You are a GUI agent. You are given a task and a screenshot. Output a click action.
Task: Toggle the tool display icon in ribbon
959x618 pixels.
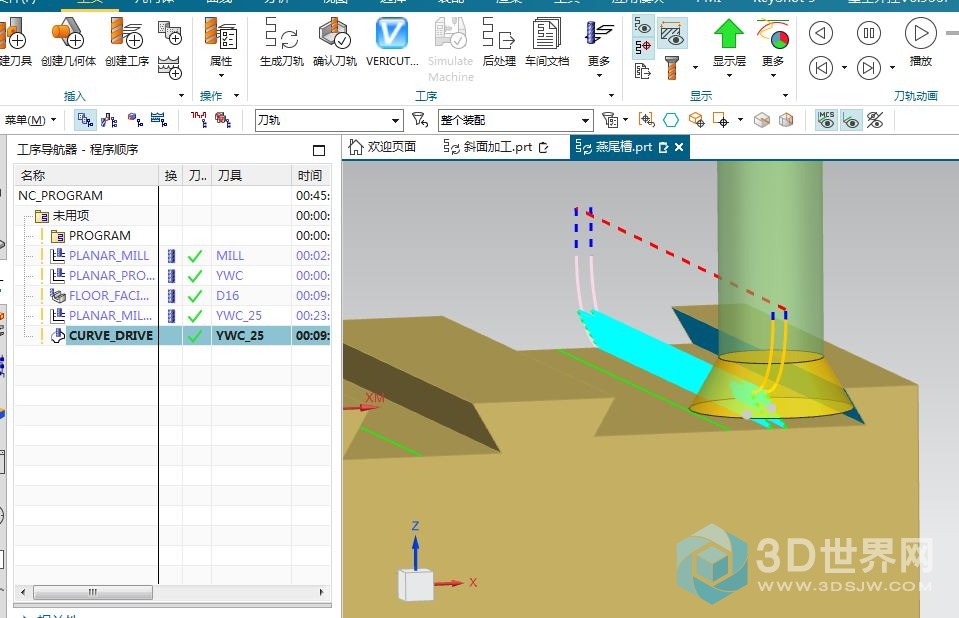672,68
